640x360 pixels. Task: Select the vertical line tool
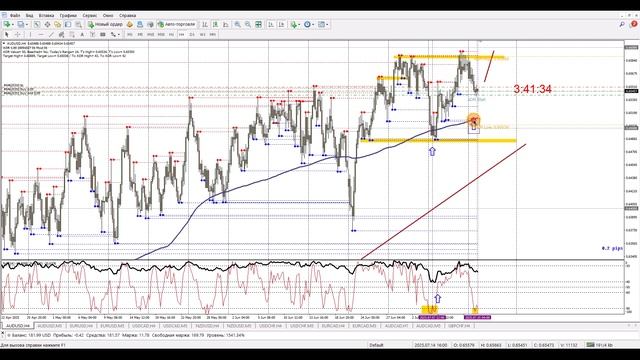(31, 35)
